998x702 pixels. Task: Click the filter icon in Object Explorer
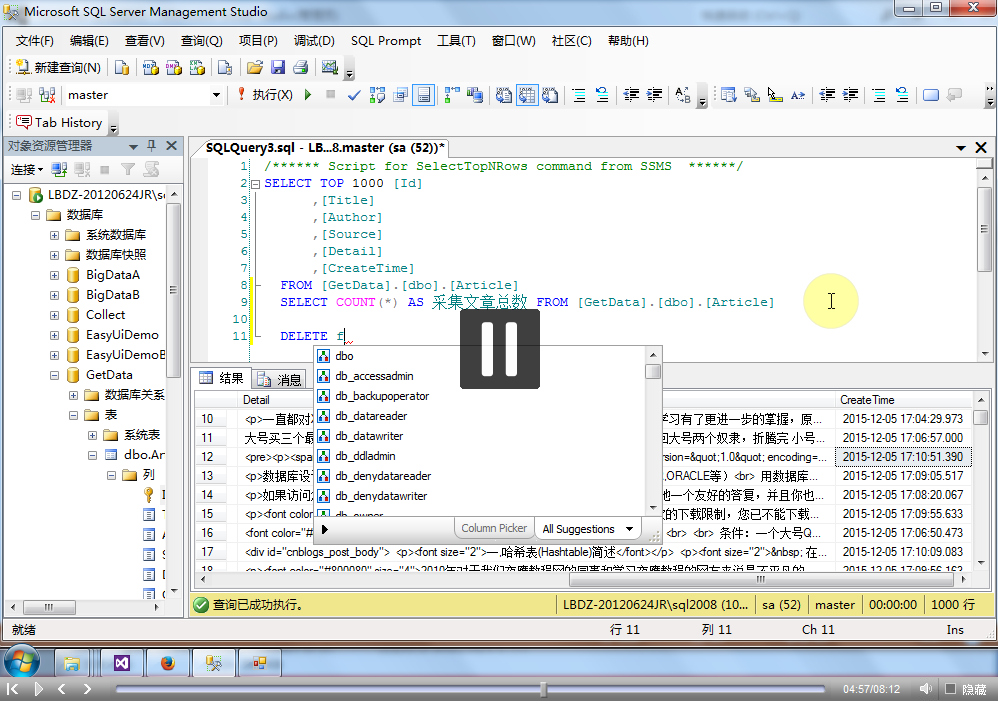[x=128, y=170]
